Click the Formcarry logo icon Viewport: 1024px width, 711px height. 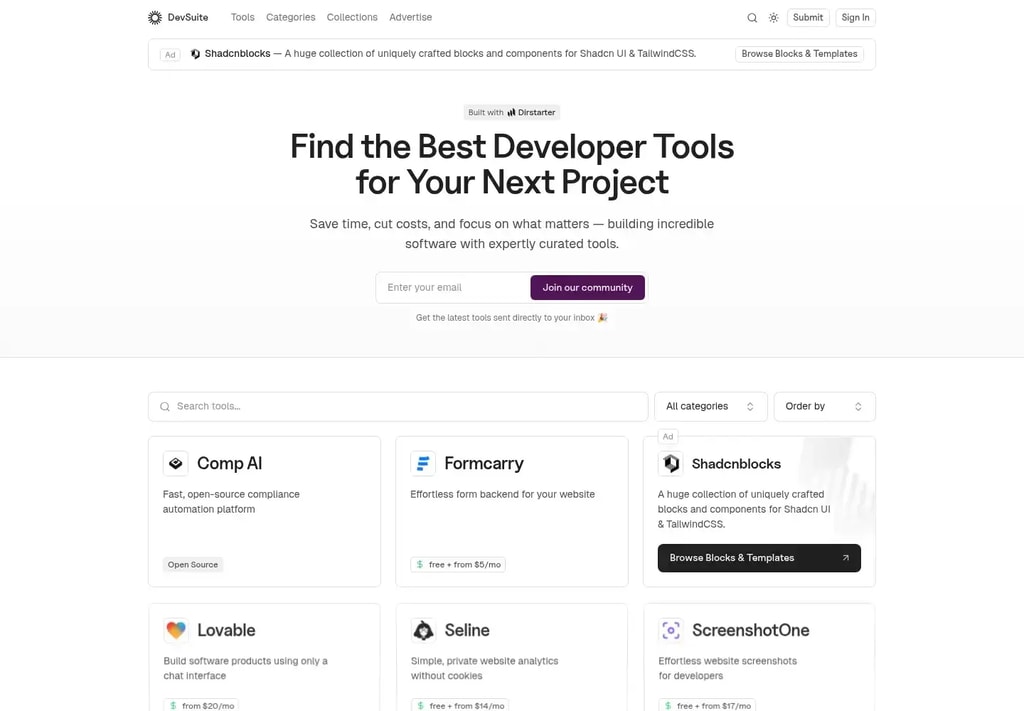tap(423, 464)
